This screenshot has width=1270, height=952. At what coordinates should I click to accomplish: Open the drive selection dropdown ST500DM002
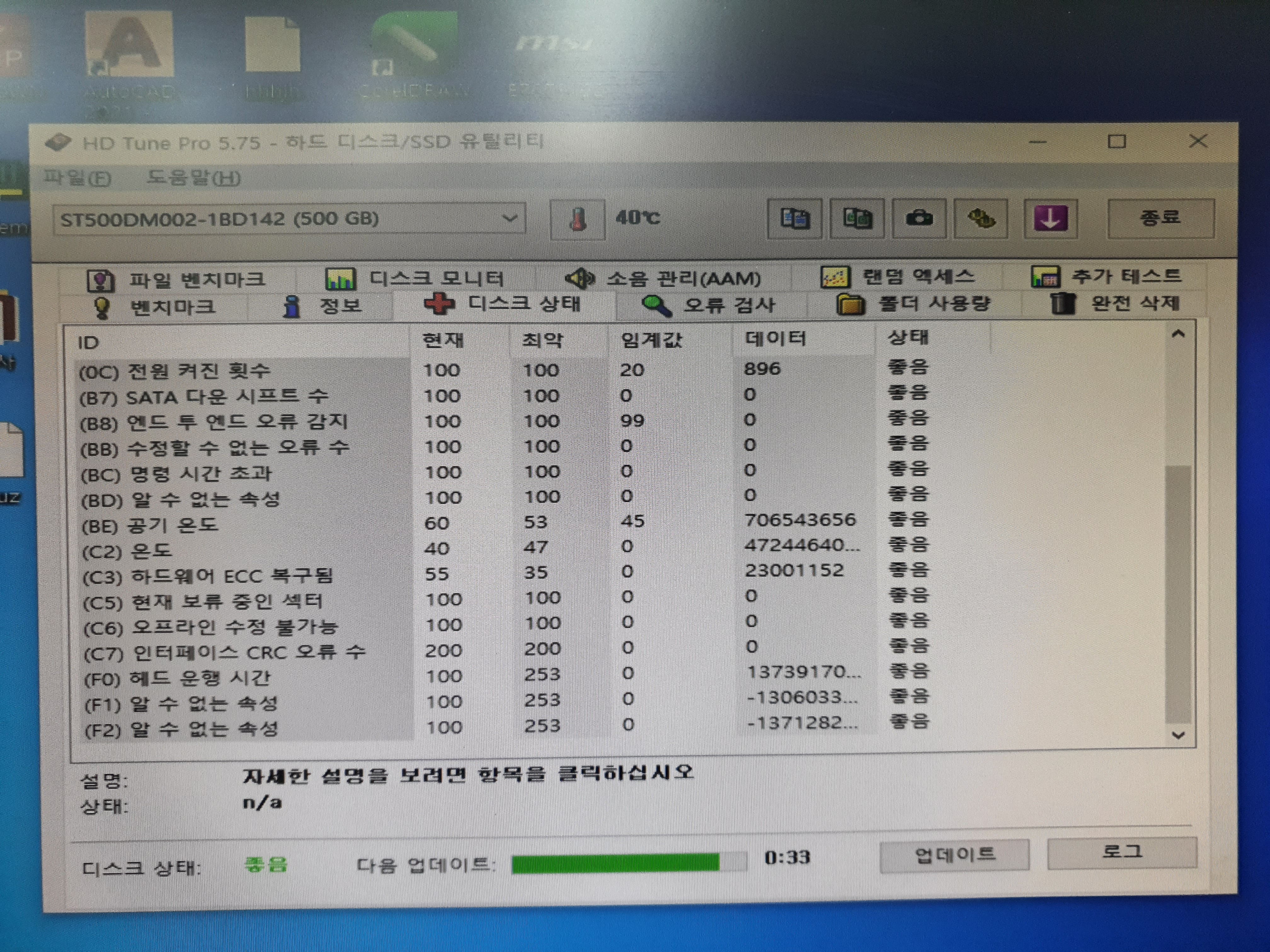289,218
